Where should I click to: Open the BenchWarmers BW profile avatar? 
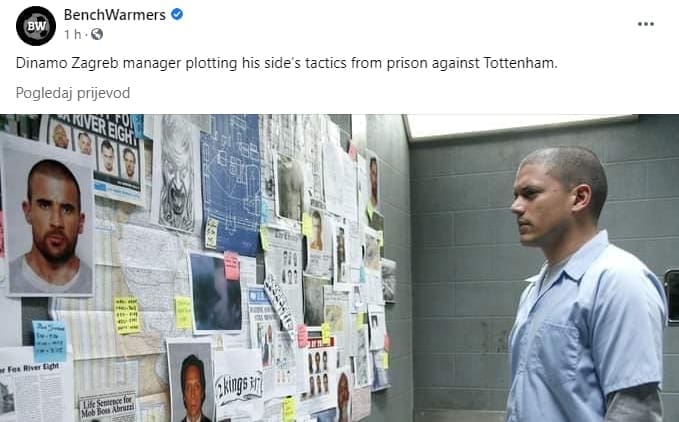tap(36, 26)
